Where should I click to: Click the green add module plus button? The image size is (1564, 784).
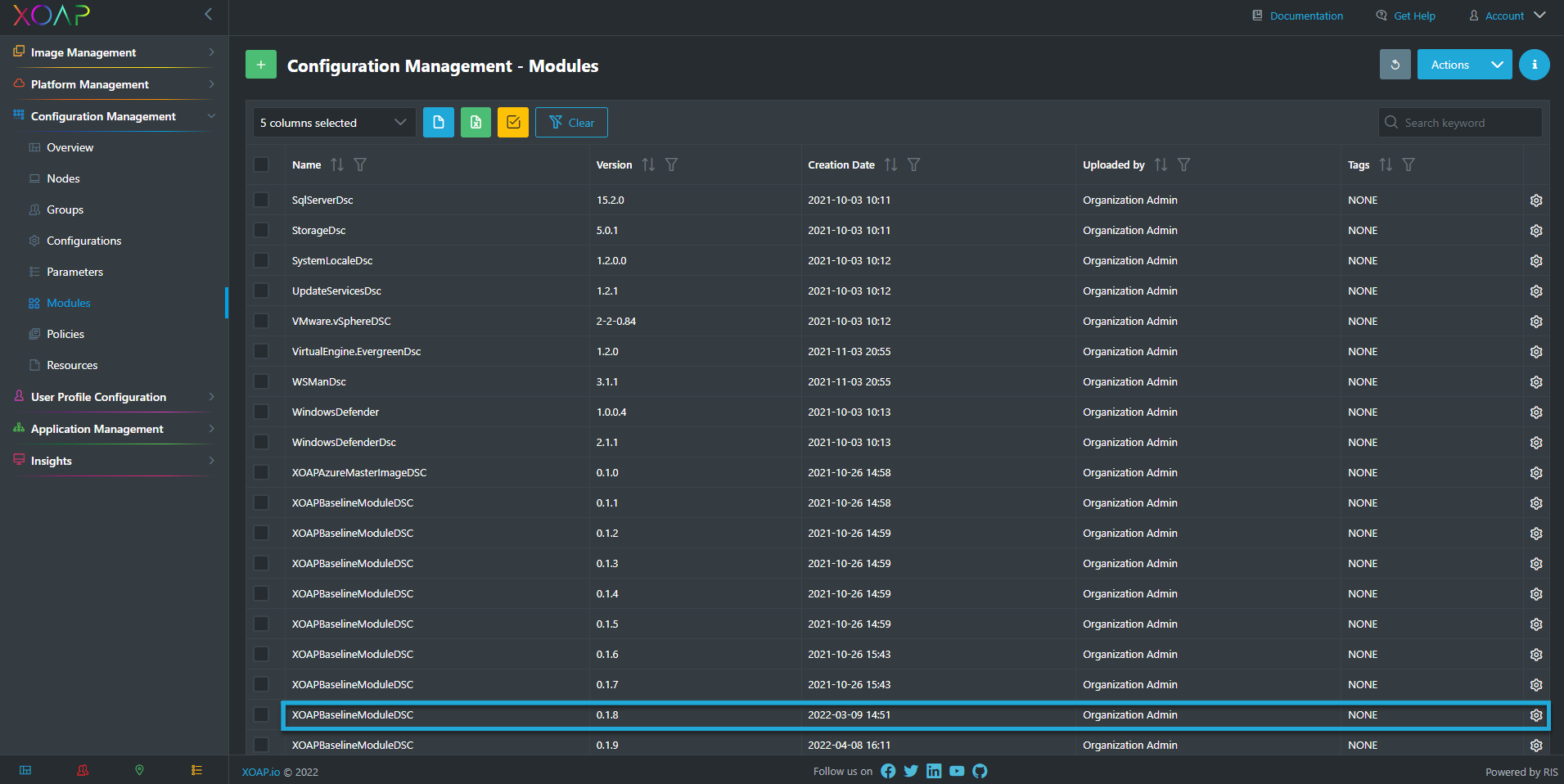click(260, 65)
